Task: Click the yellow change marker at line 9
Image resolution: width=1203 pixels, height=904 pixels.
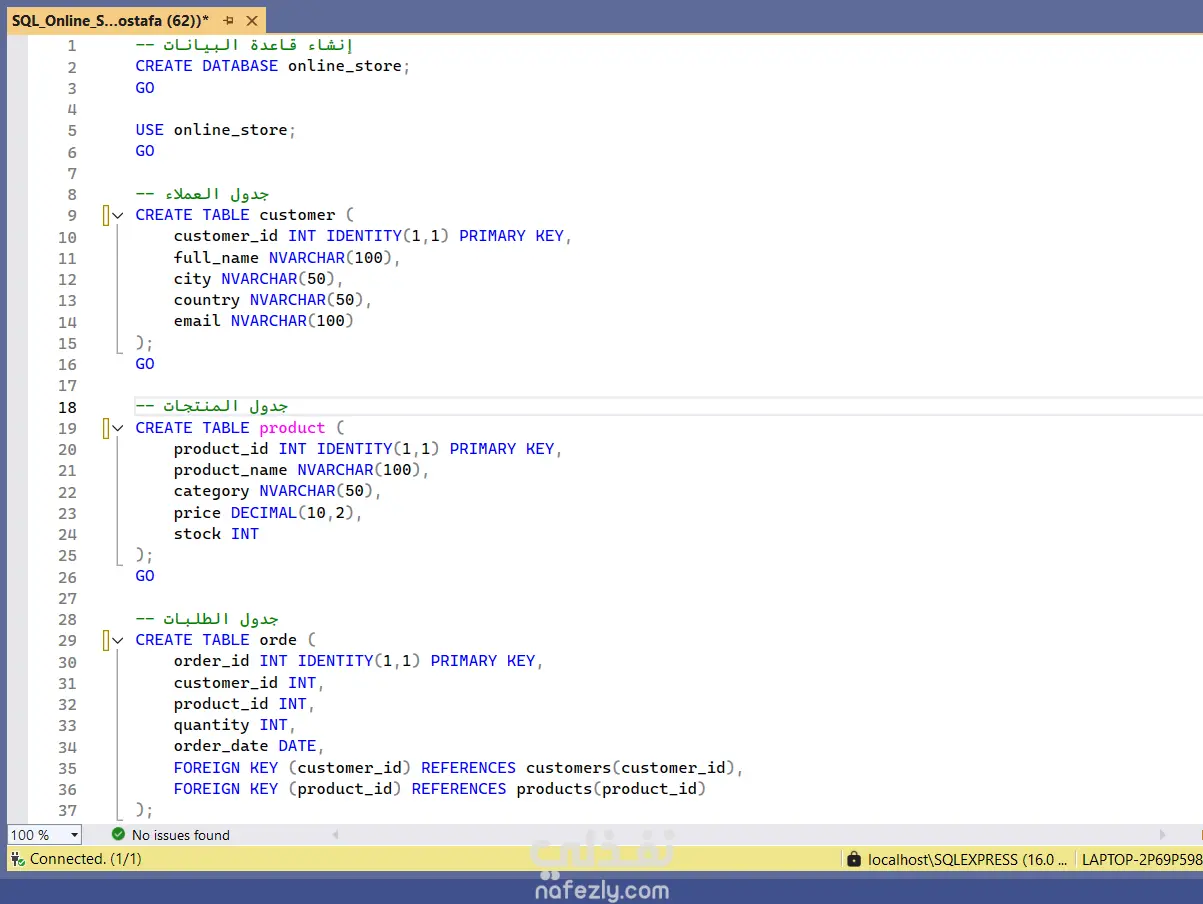Action: [x=106, y=215]
